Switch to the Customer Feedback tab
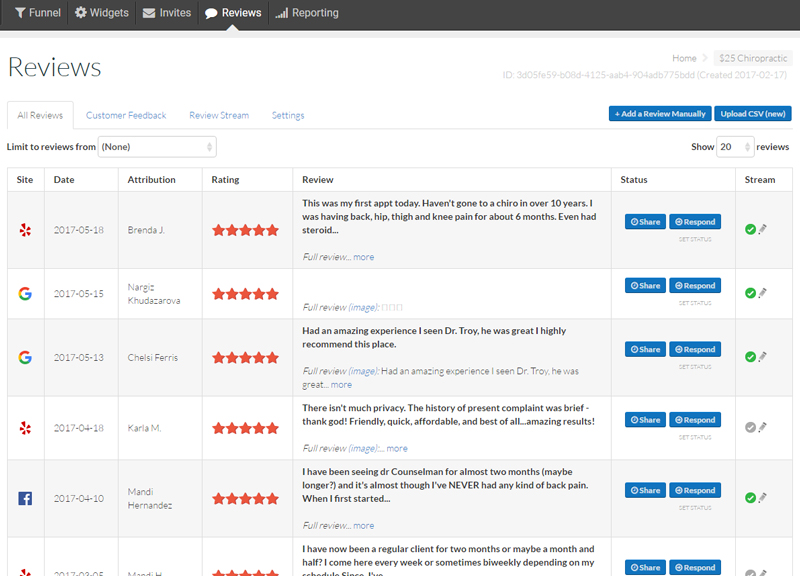 pos(126,115)
